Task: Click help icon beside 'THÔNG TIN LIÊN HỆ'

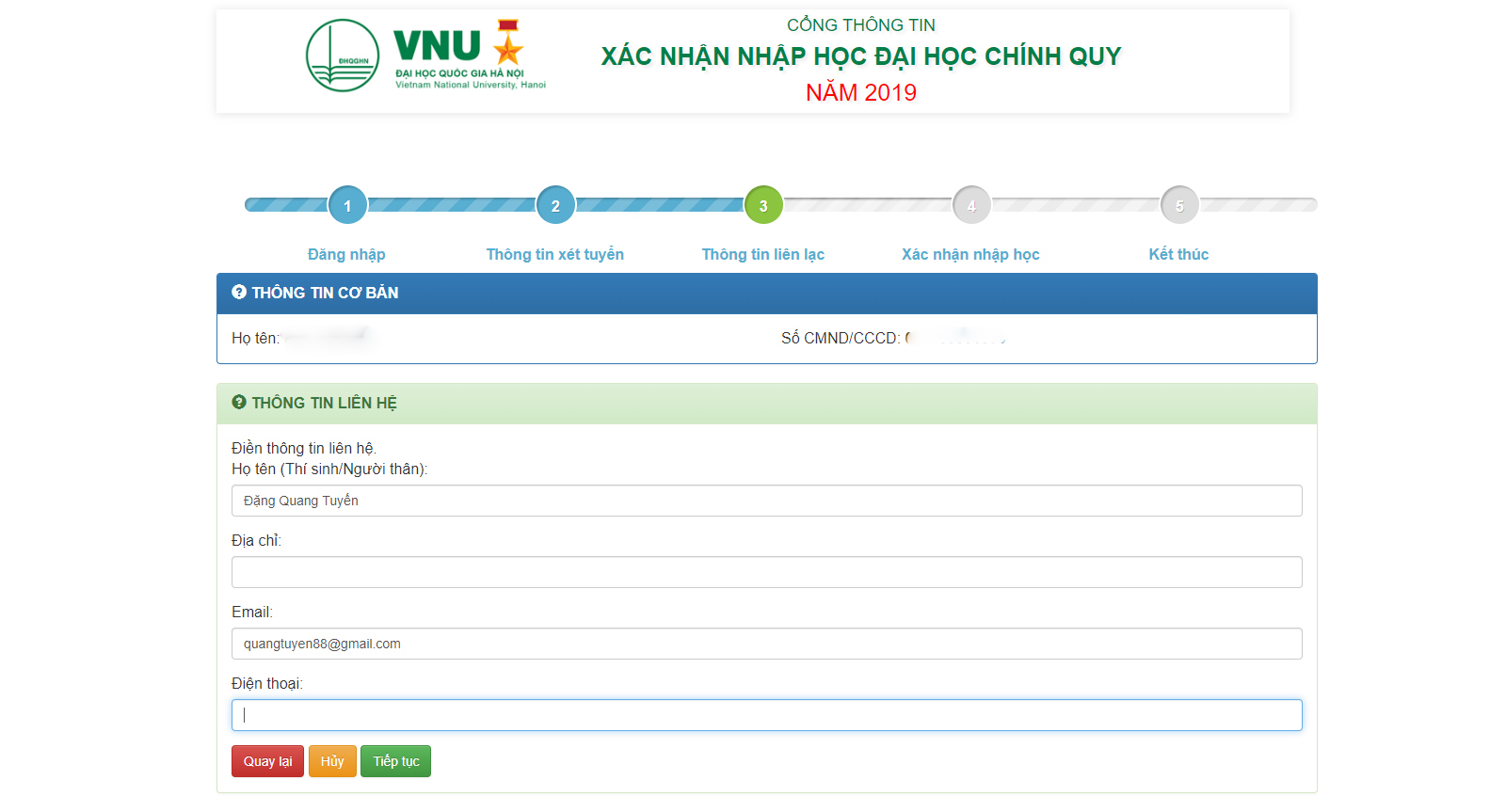Action: tap(239, 403)
